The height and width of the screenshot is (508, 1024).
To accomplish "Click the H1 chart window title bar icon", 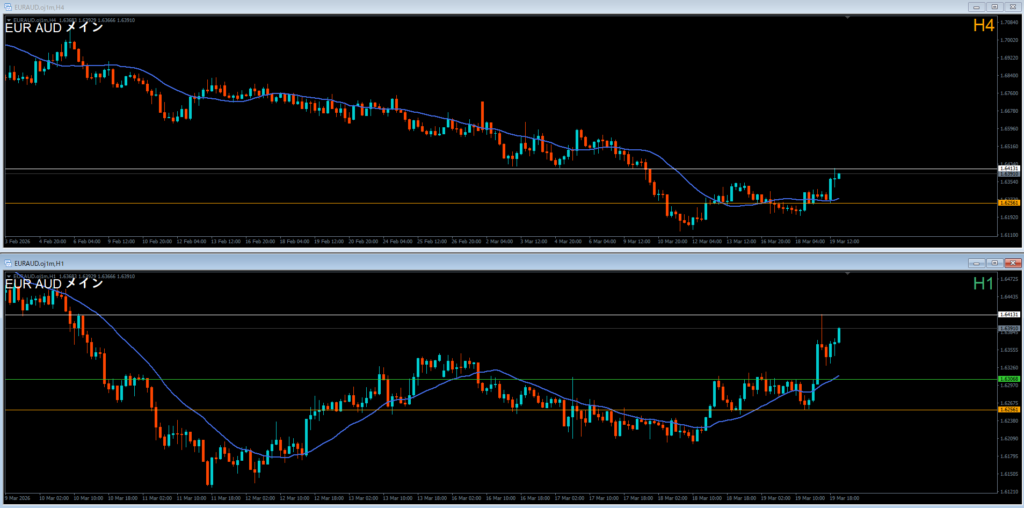I will click(x=7, y=262).
